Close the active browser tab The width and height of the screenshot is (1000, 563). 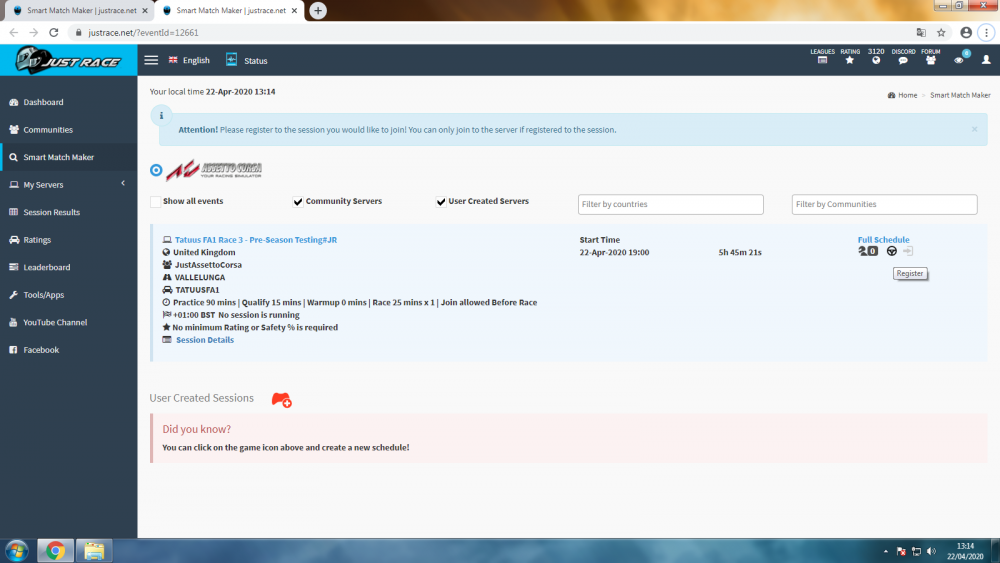click(x=294, y=11)
